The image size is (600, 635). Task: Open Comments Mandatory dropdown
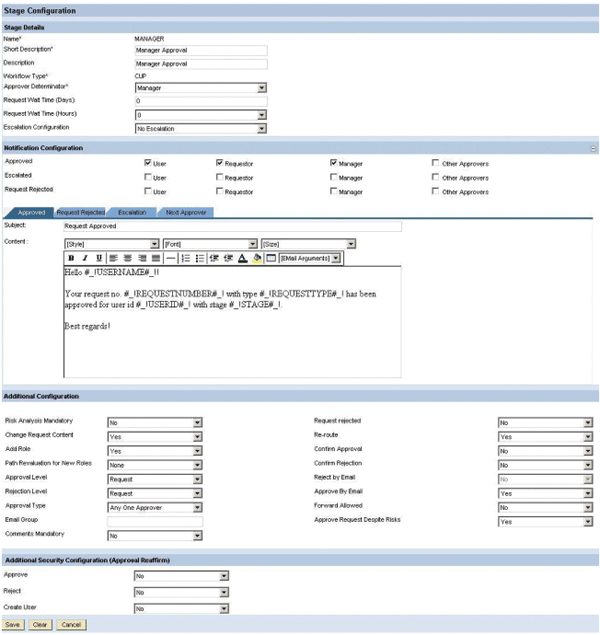pyautogui.click(x=155, y=536)
